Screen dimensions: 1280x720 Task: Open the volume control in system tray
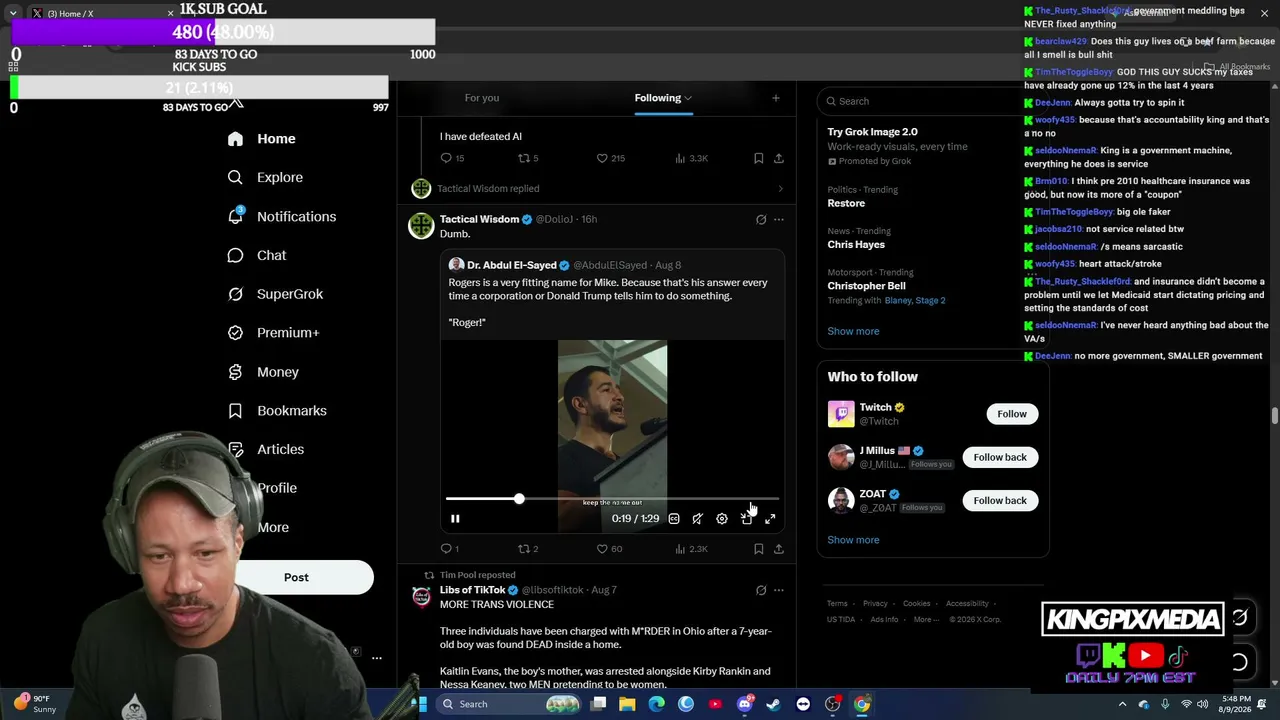coord(1202,704)
